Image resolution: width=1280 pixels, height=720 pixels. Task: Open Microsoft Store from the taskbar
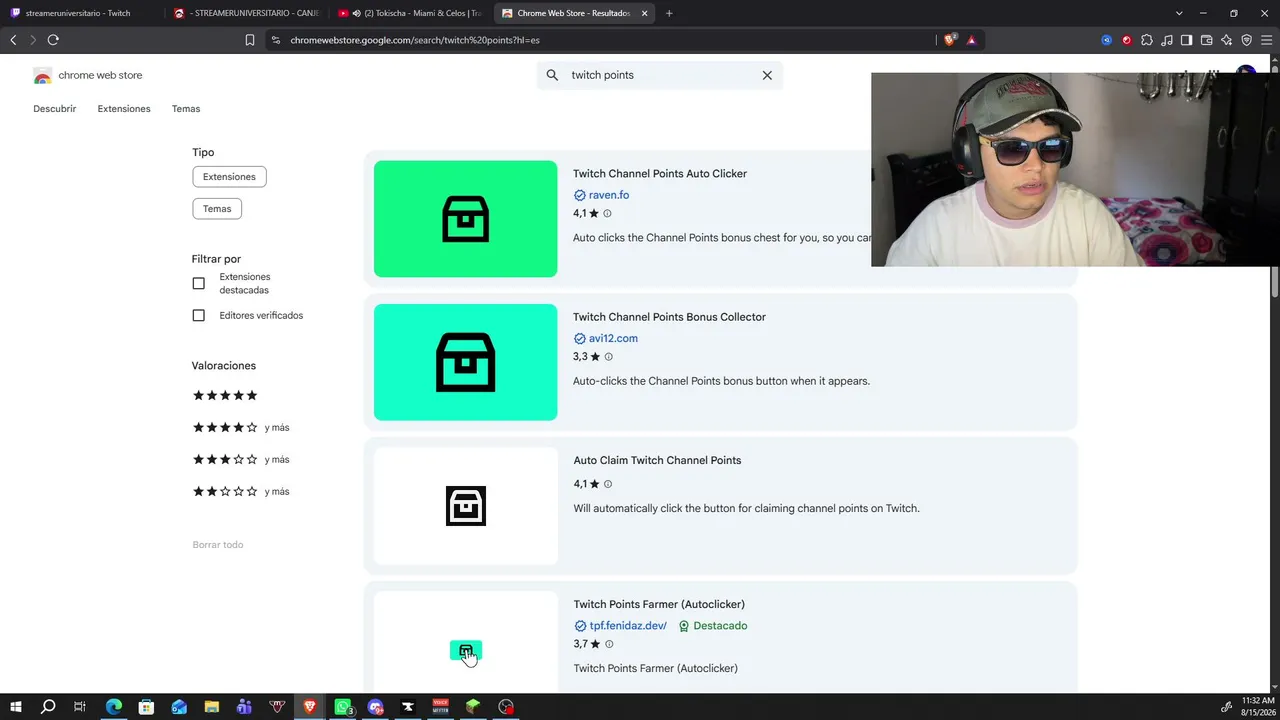coord(146,707)
